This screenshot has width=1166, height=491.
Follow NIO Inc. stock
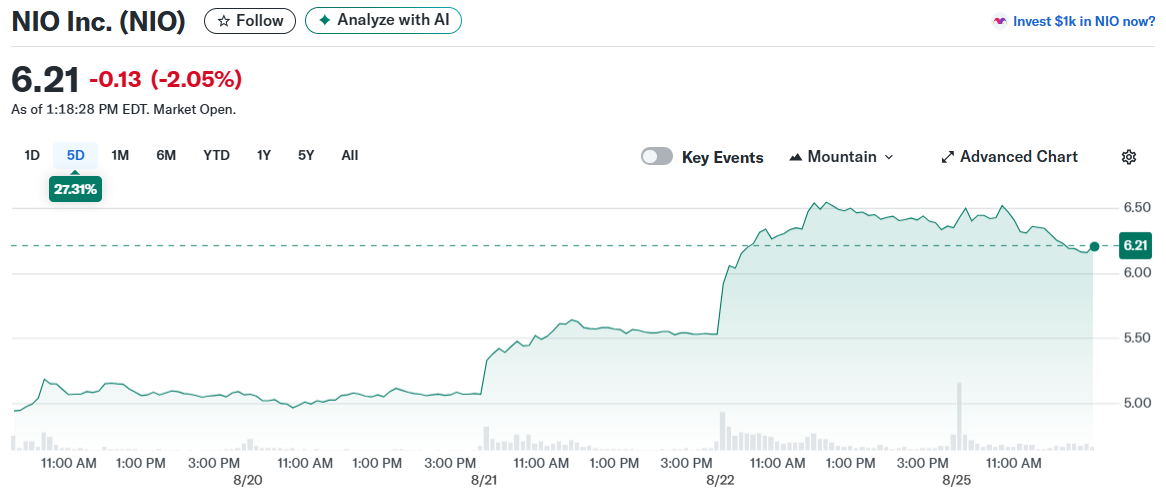point(250,21)
